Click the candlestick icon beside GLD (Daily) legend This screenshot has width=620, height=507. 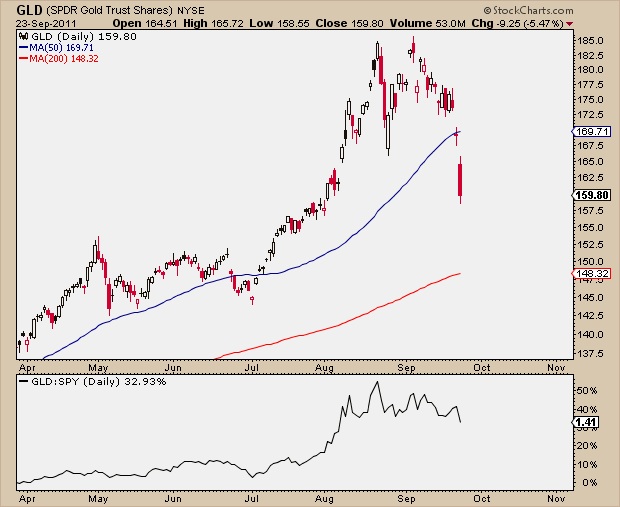coord(24,37)
